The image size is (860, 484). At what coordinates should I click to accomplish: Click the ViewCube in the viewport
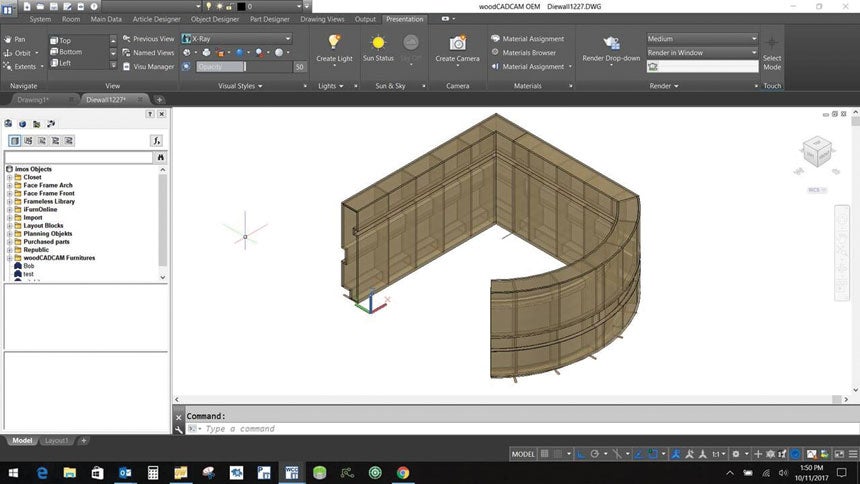[x=817, y=151]
